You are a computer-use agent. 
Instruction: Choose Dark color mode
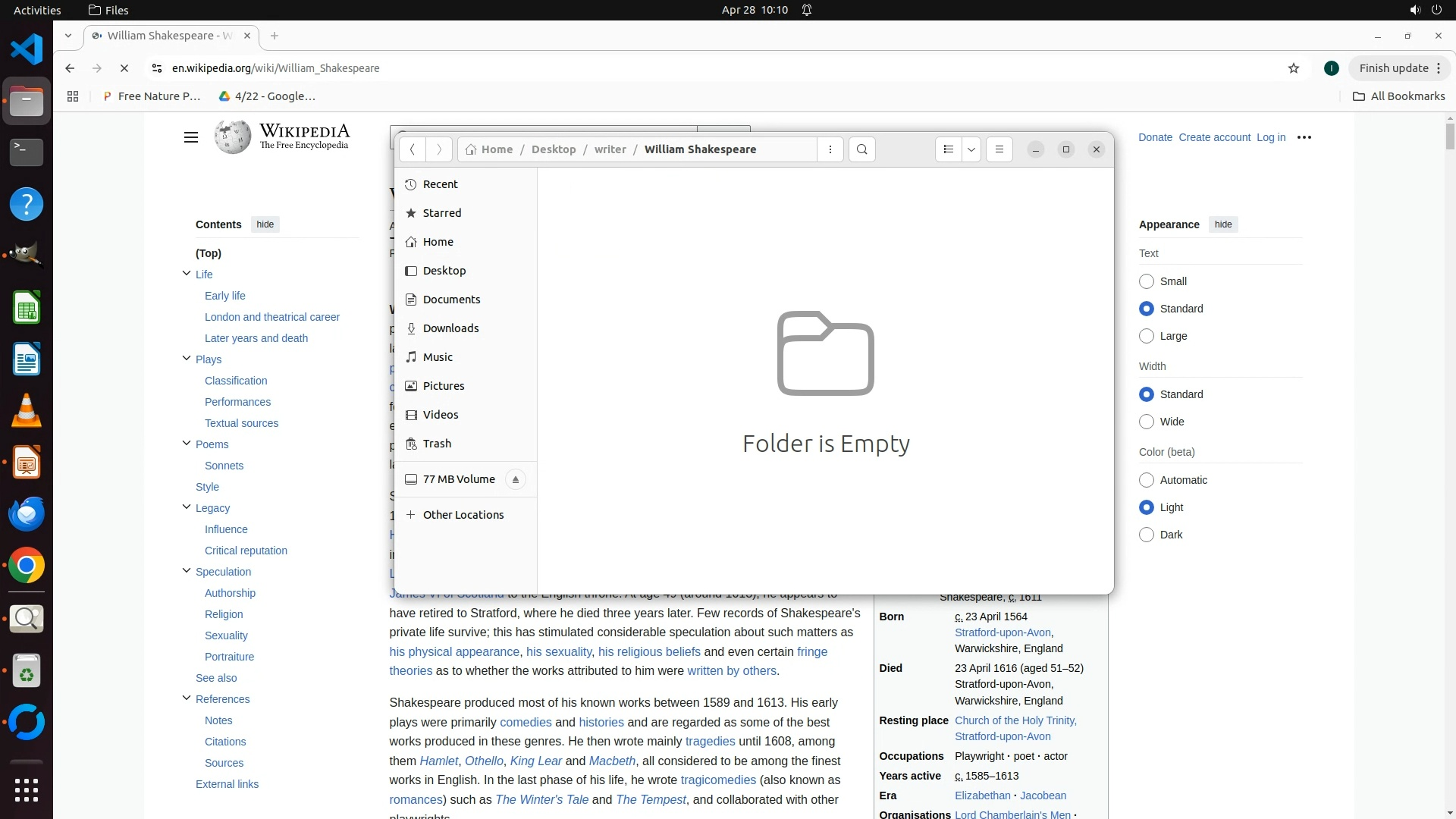click(x=1147, y=535)
